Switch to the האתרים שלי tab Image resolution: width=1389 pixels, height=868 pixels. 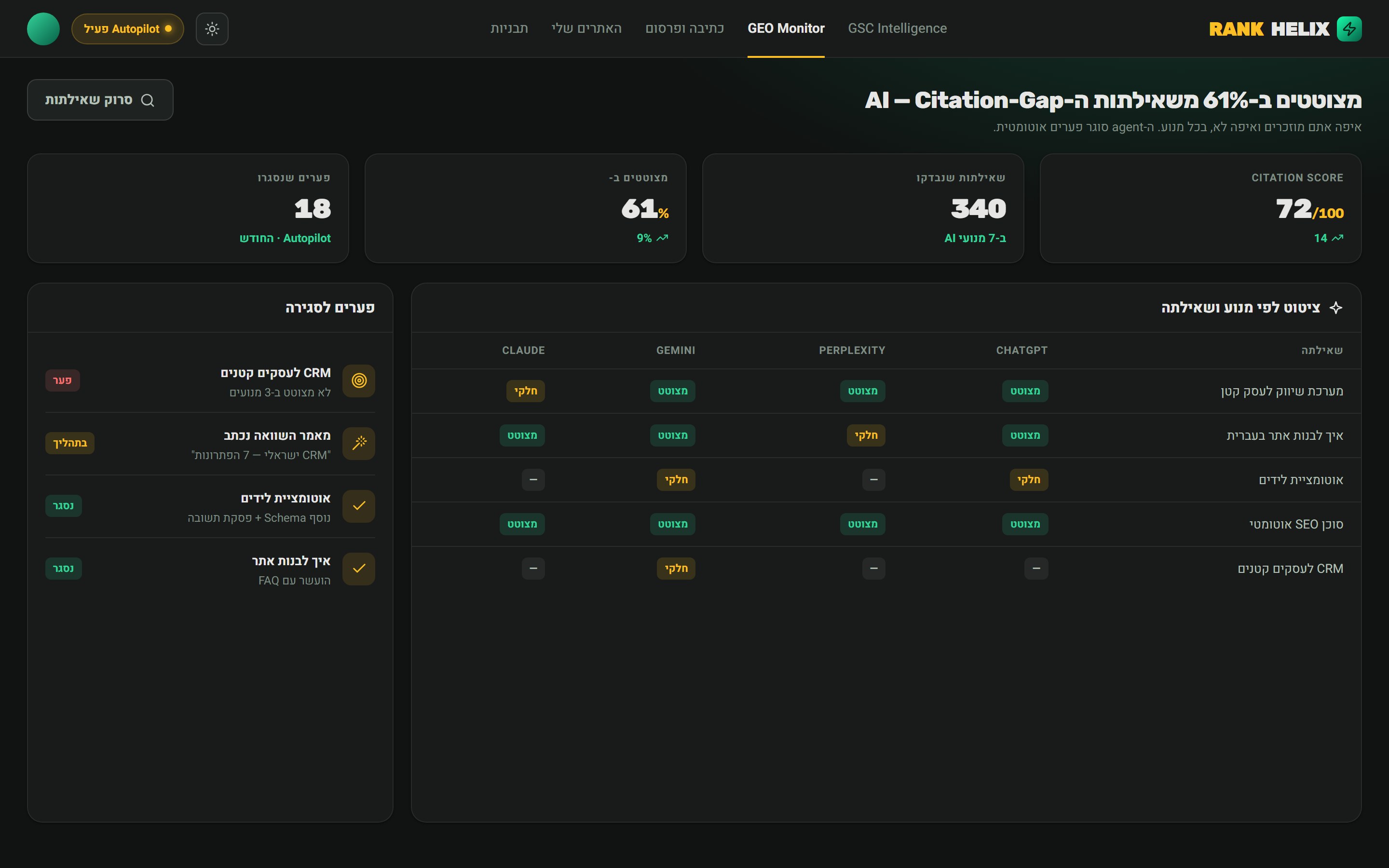click(x=586, y=28)
